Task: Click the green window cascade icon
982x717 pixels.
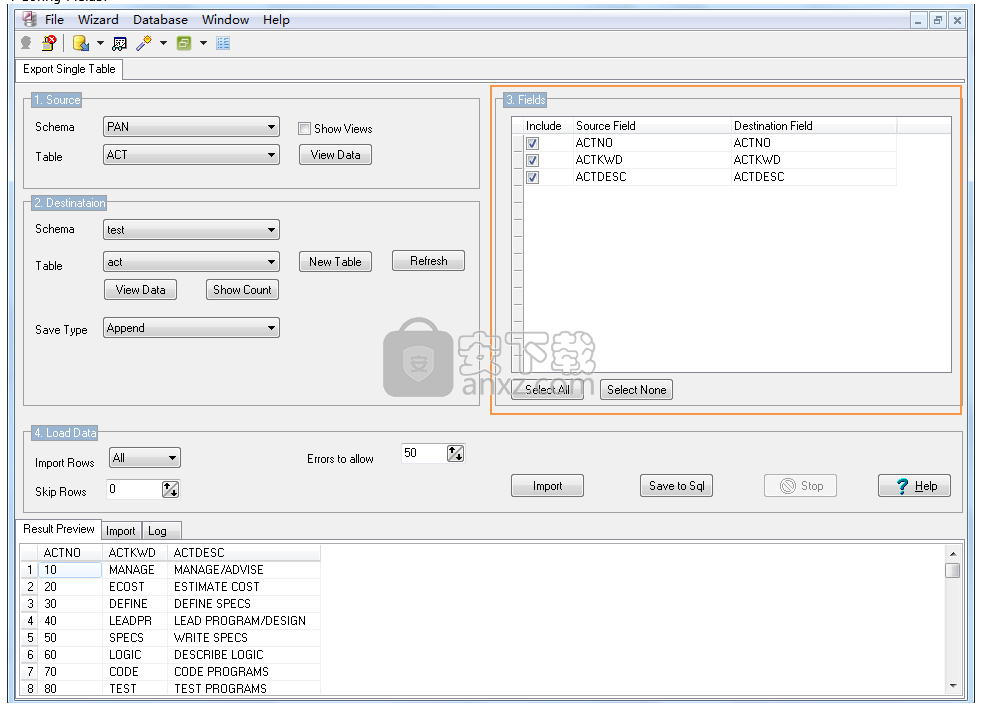Action: point(184,43)
